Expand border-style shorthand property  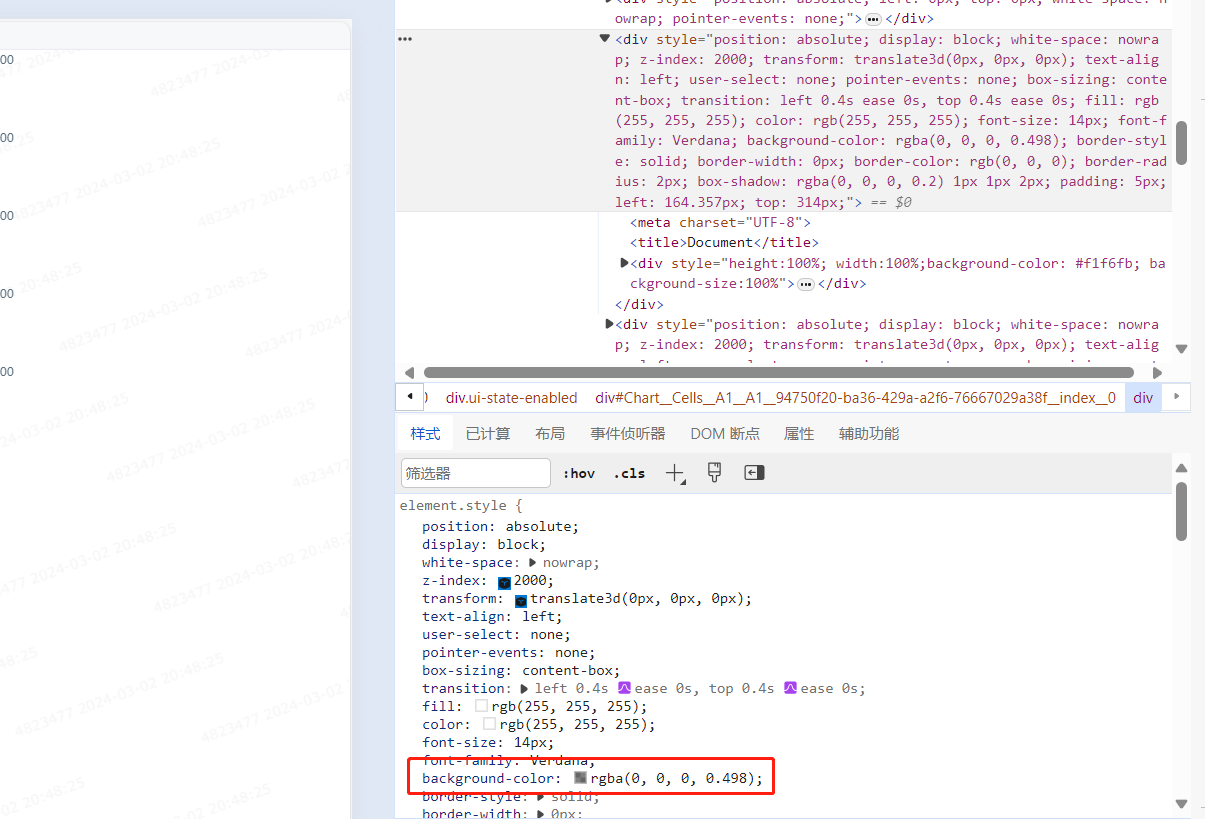click(x=541, y=797)
